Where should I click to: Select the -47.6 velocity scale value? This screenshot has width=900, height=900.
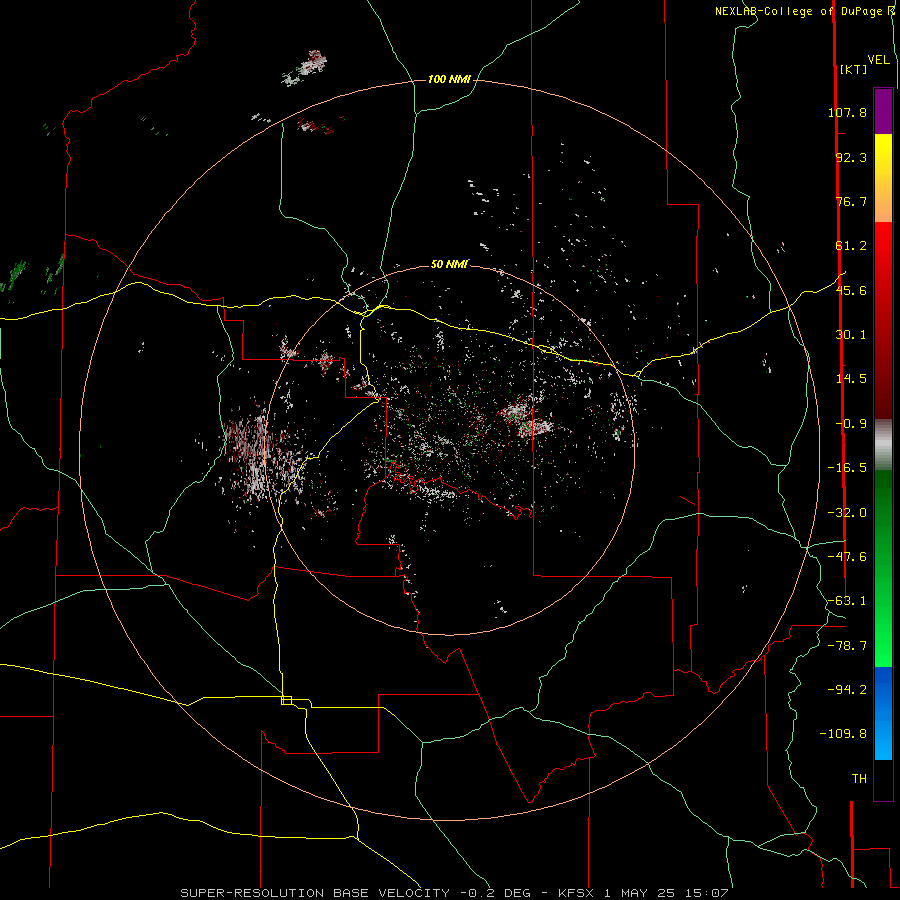[847, 557]
